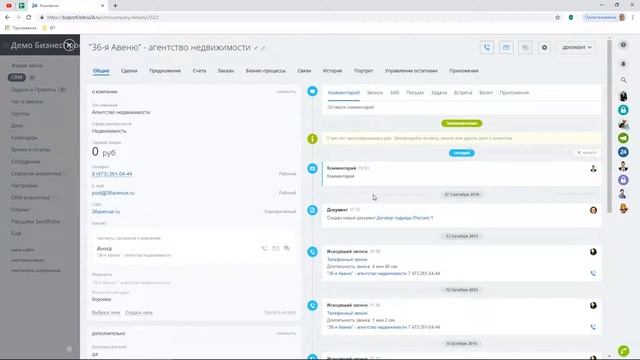Click the help question mark icon in right panel
Image resolution: width=640 pixels, height=360 pixels.
(623, 44)
